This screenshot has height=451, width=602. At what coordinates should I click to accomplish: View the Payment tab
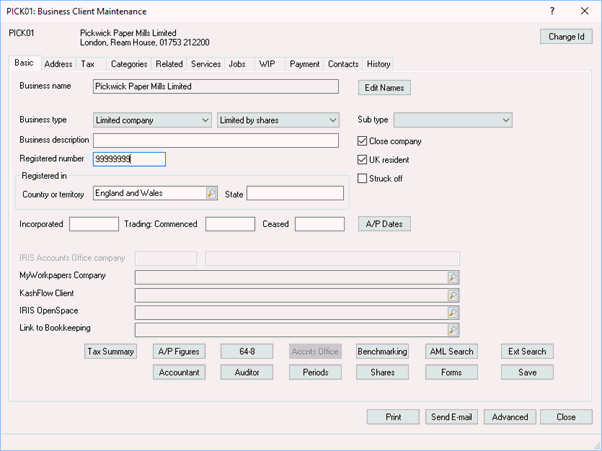click(304, 64)
